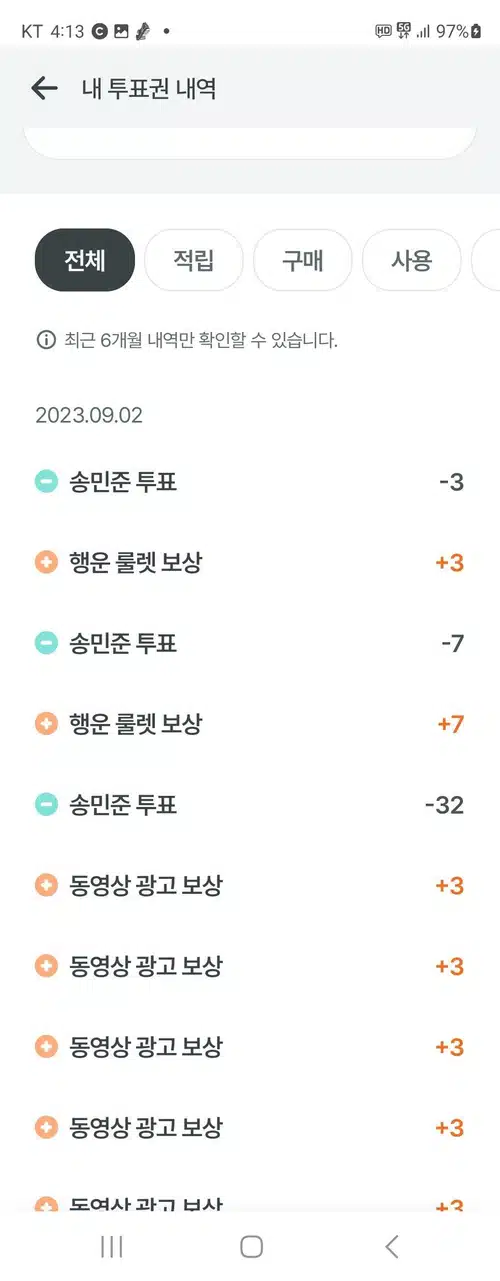Screen dimensions: 500x1281
Task: Switch to the 구매 filter tab
Action: [x=303, y=260]
